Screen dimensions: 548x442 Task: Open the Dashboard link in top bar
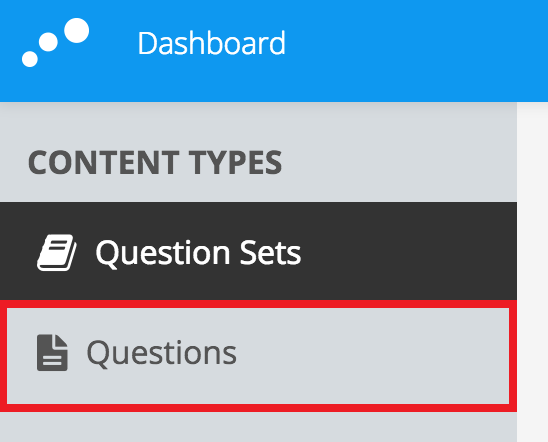click(x=212, y=43)
